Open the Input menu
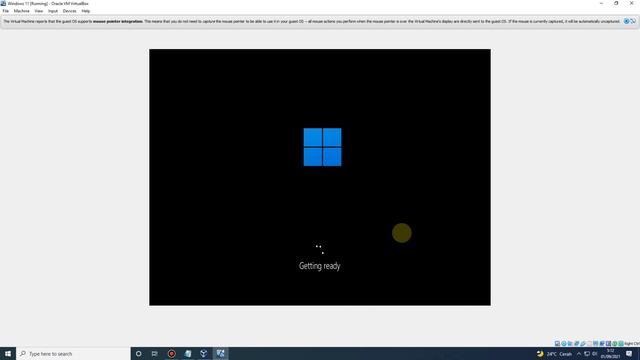The image size is (640, 360). coord(53,11)
